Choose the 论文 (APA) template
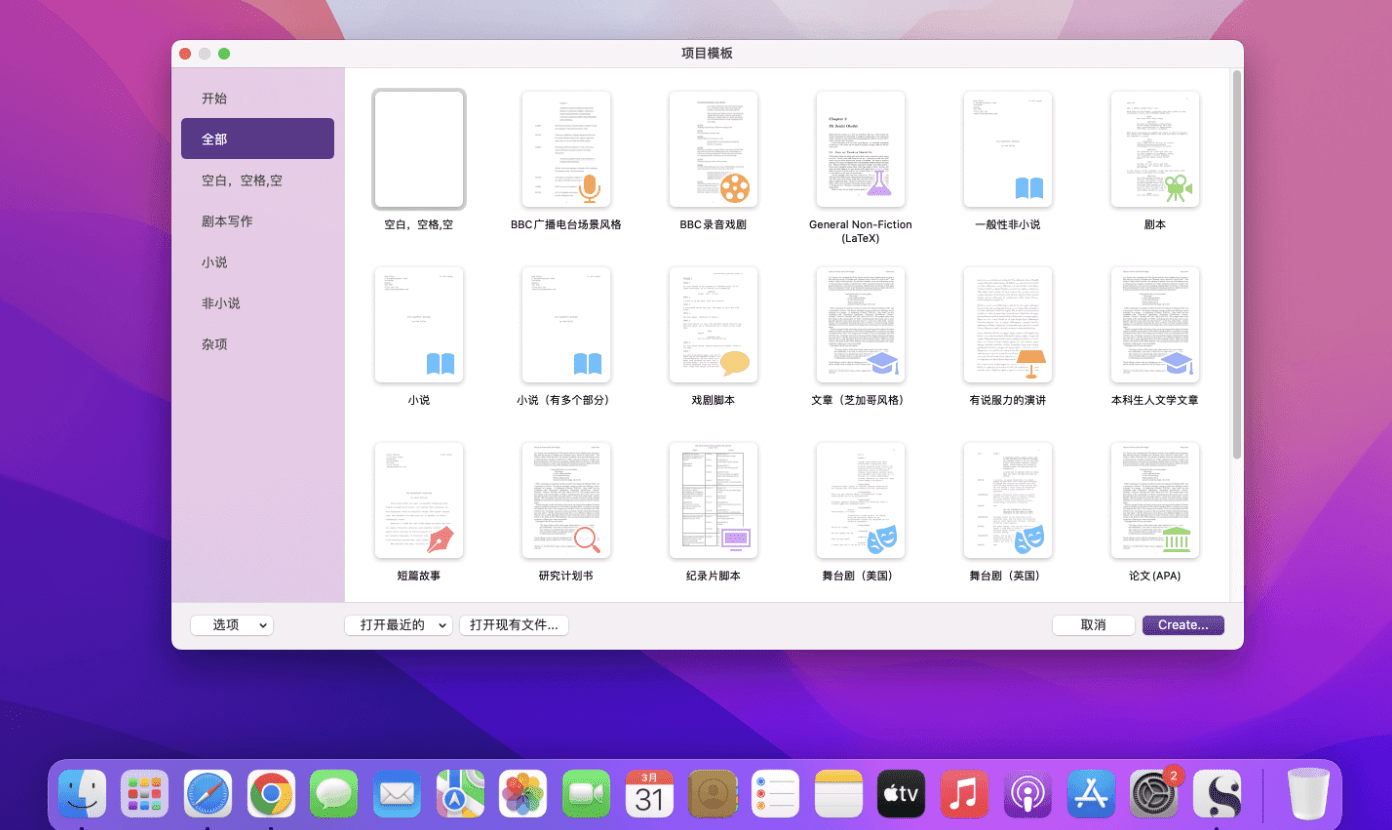This screenshot has height=830, width=1392. [1154, 501]
